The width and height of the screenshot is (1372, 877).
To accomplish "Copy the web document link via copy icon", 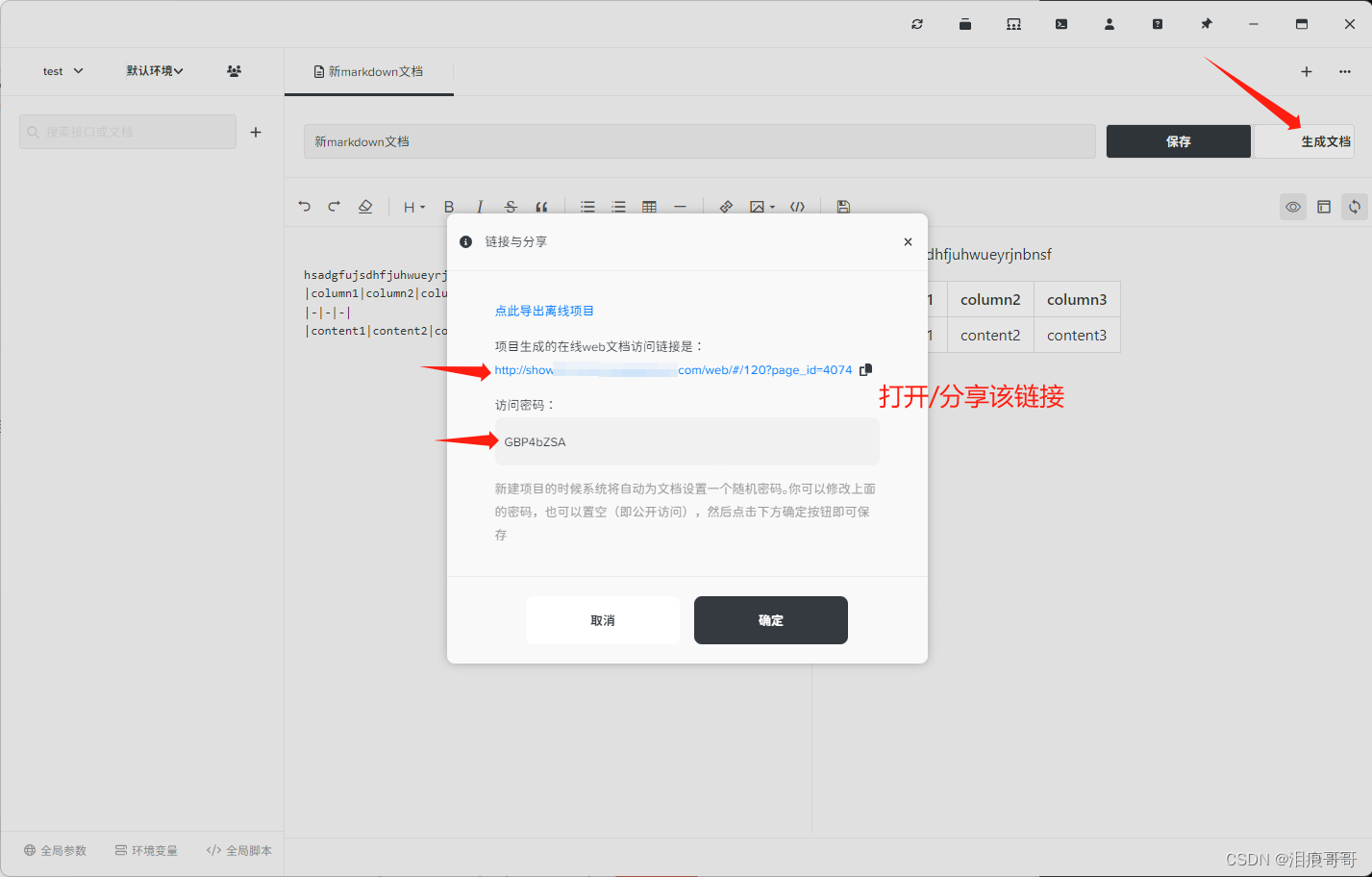I will click(x=864, y=369).
